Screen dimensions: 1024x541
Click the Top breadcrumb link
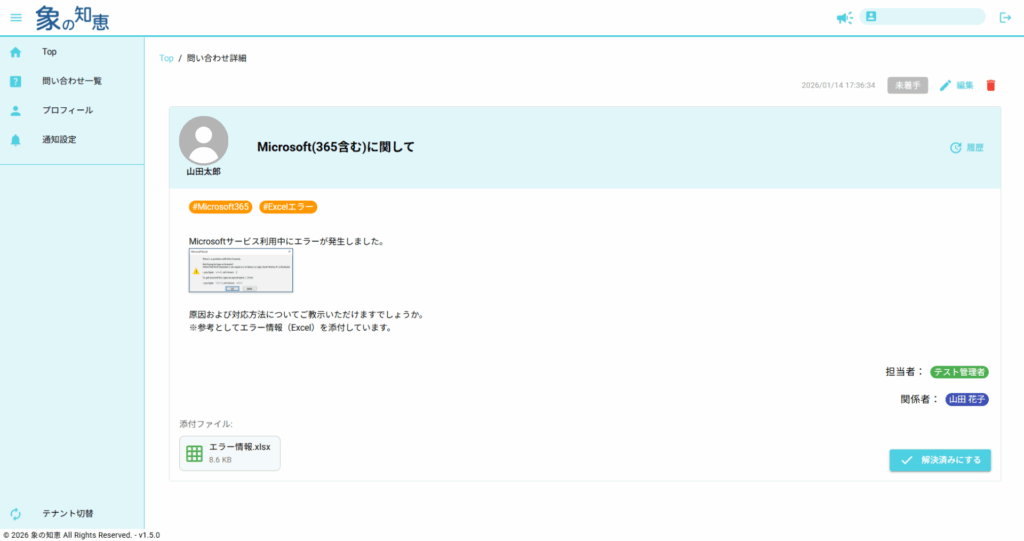point(166,58)
